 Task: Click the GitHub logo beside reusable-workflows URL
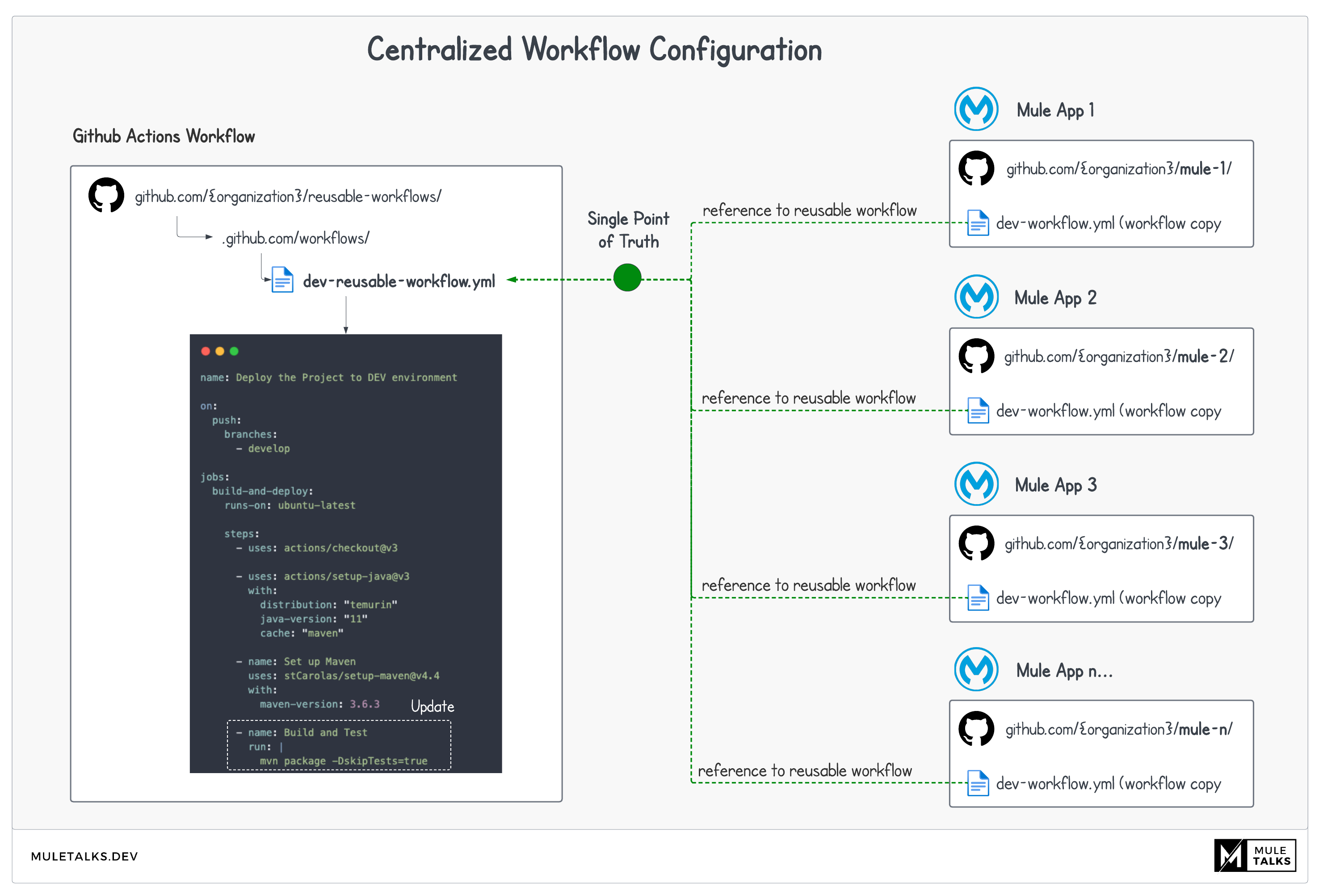(x=106, y=195)
